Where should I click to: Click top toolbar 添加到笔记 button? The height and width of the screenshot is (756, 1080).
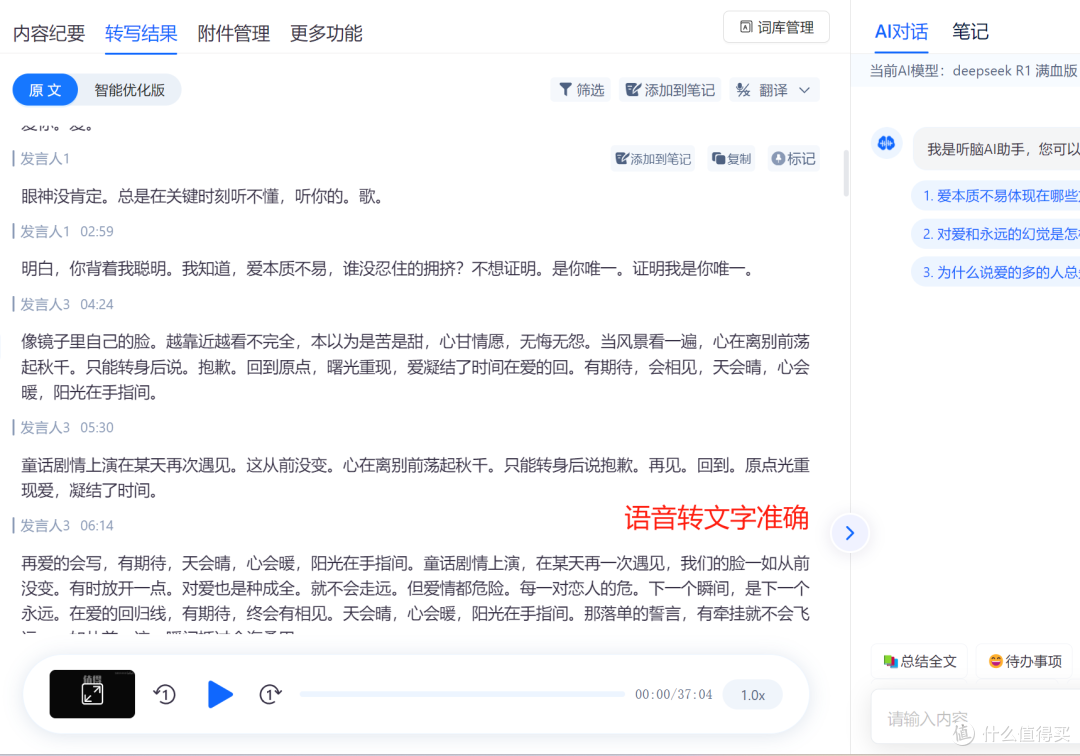click(670, 90)
